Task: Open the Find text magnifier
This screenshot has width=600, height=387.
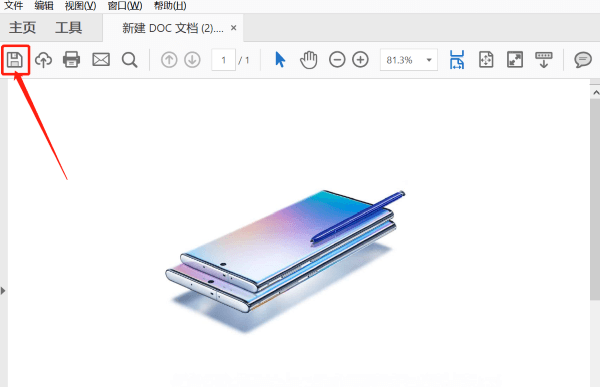Action: [x=130, y=60]
